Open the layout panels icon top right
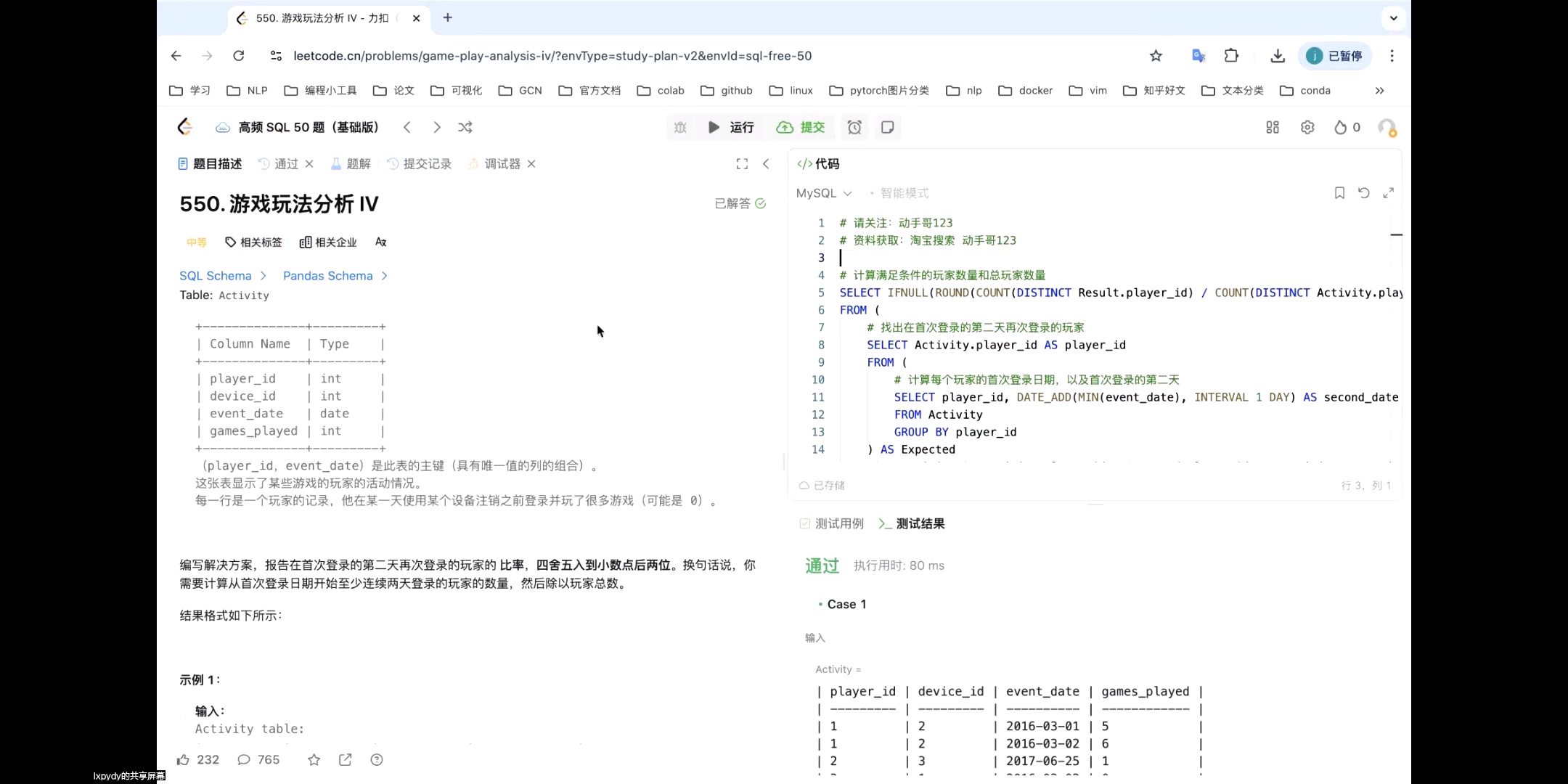The image size is (1568, 784). tap(1273, 127)
